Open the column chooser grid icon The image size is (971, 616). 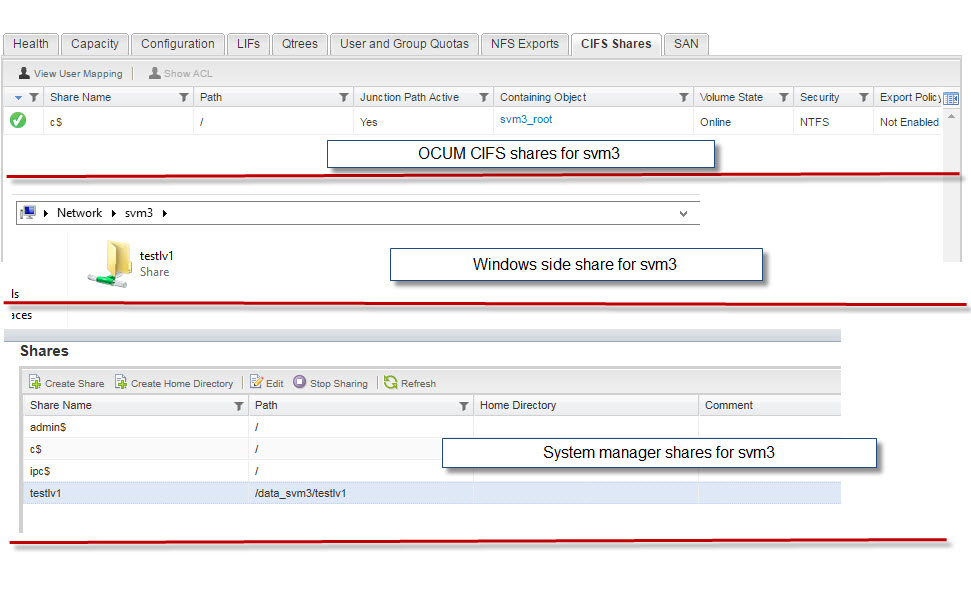click(x=951, y=98)
